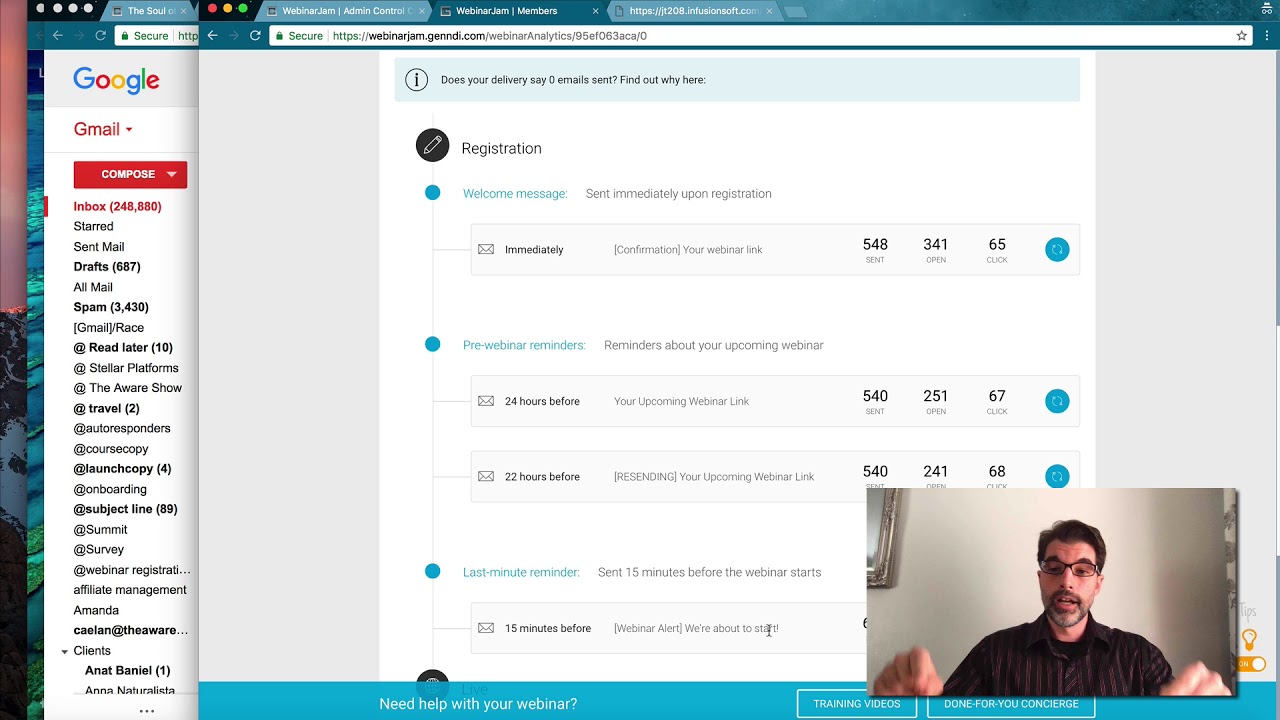Bookmark this page with the star icon

coord(1242,36)
